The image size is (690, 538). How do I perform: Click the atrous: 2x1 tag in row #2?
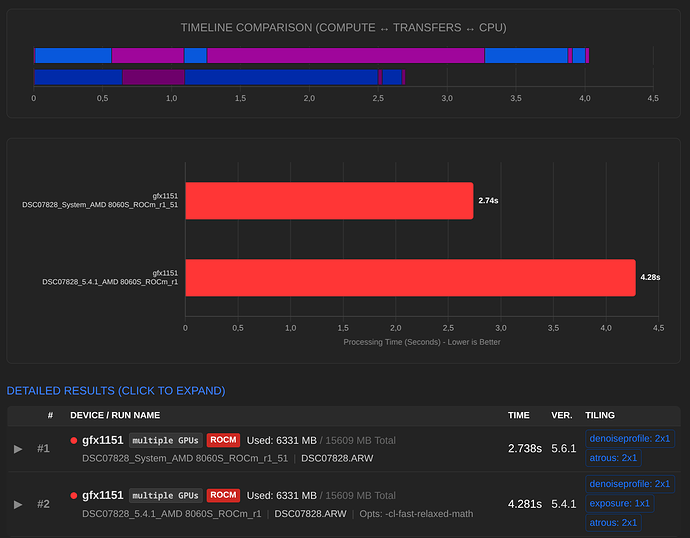[613, 523]
